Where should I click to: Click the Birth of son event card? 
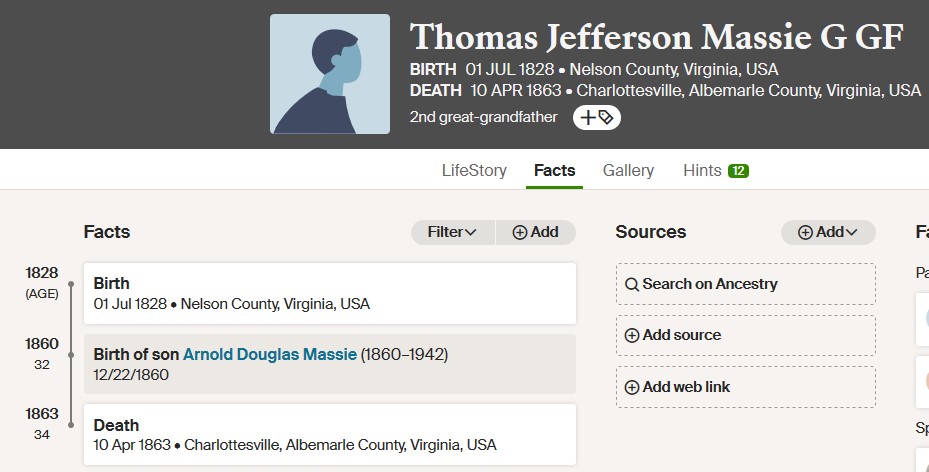coord(330,364)
